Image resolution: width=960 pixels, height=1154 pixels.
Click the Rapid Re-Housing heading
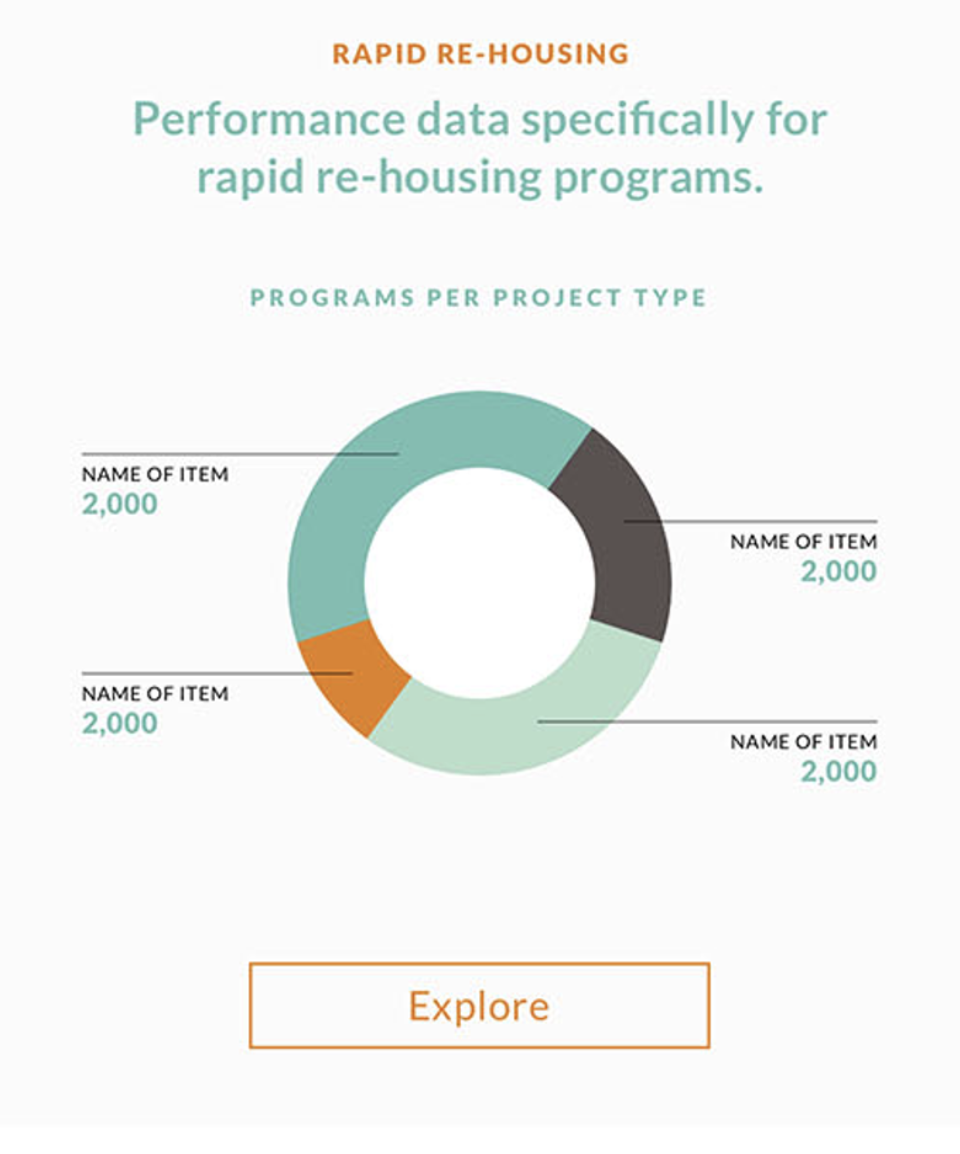pyautogui.click(x=480, y=53)
